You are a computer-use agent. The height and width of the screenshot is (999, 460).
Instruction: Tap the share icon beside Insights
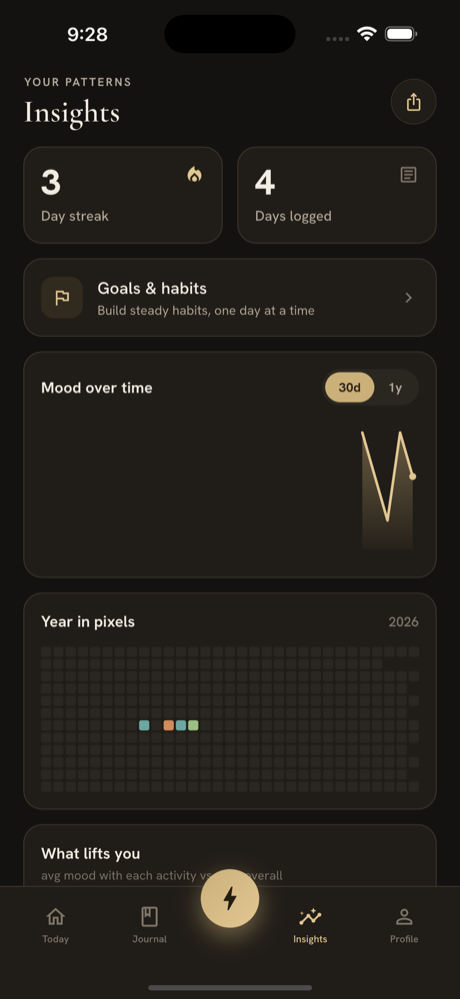pyautogui.click(x=413, y=102)
